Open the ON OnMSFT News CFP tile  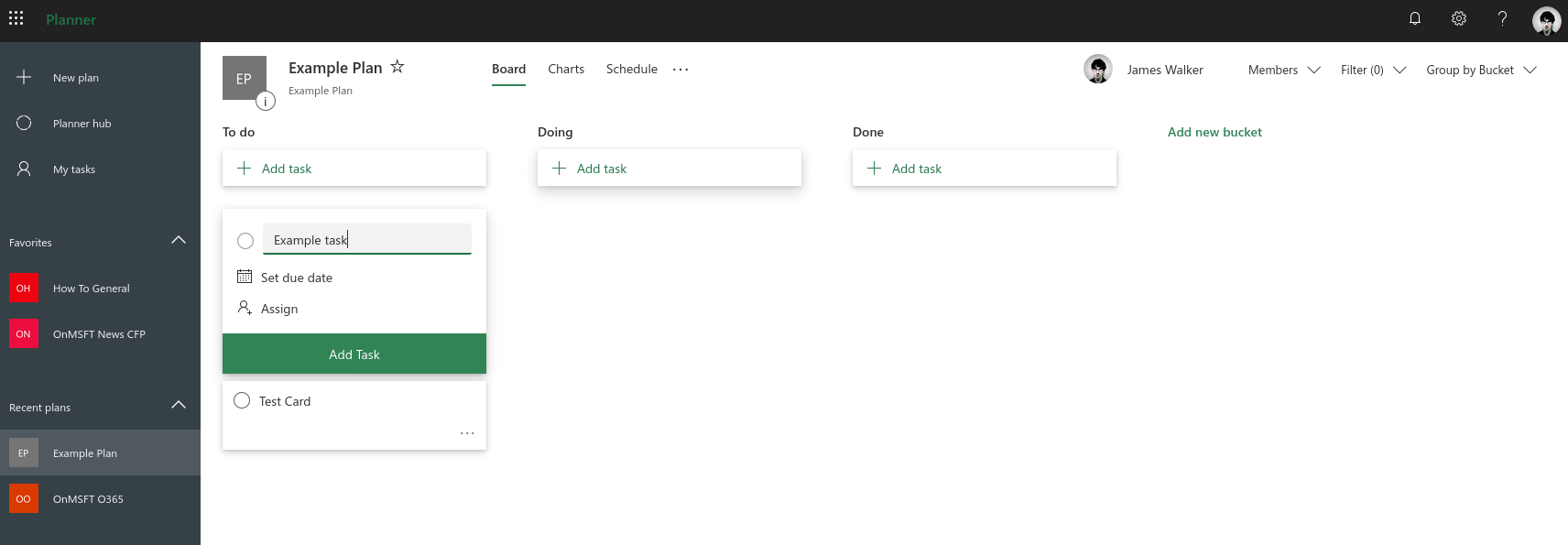[24, 333]
